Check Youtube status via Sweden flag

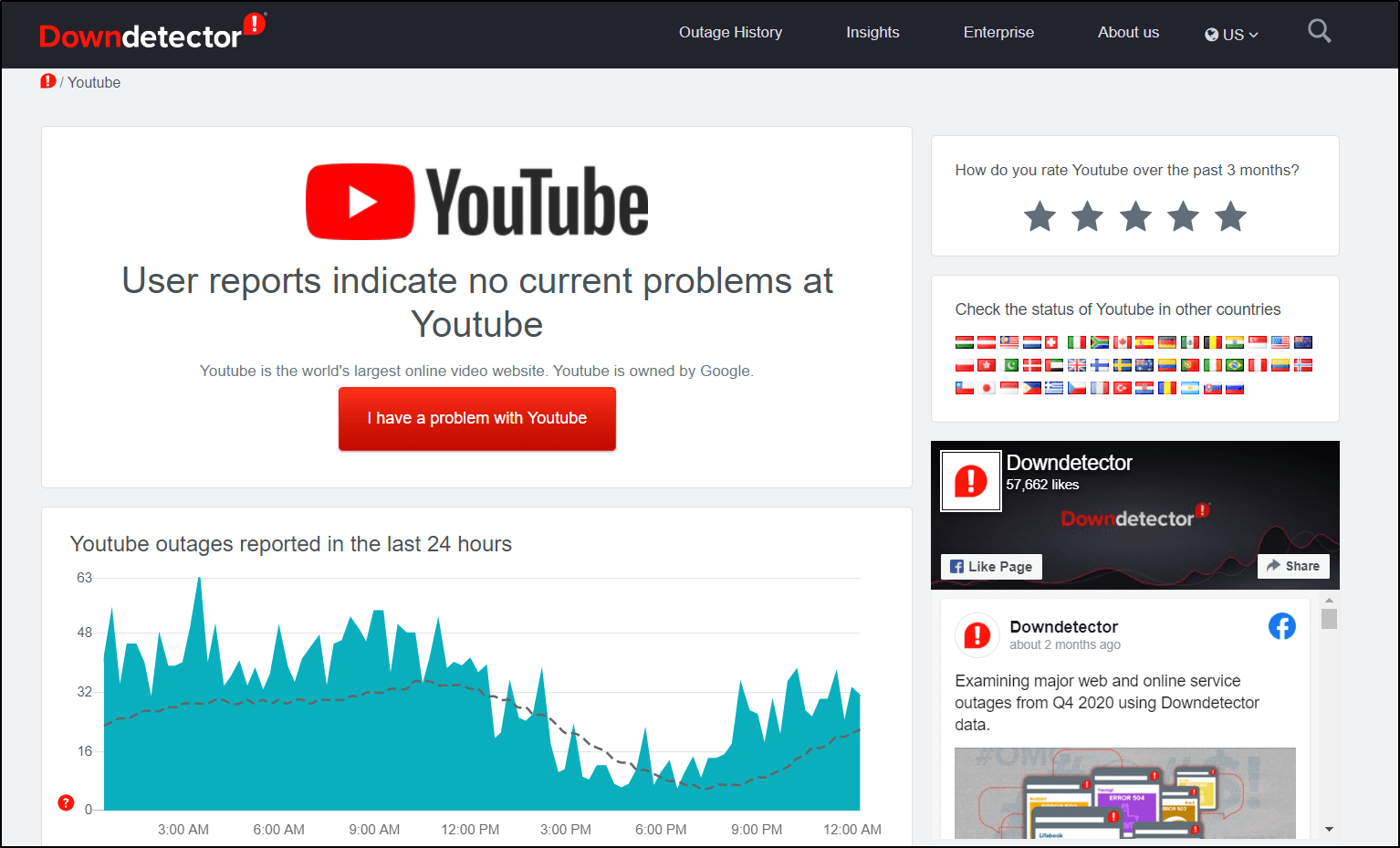pyautogui.click(x=1123, y=365)
